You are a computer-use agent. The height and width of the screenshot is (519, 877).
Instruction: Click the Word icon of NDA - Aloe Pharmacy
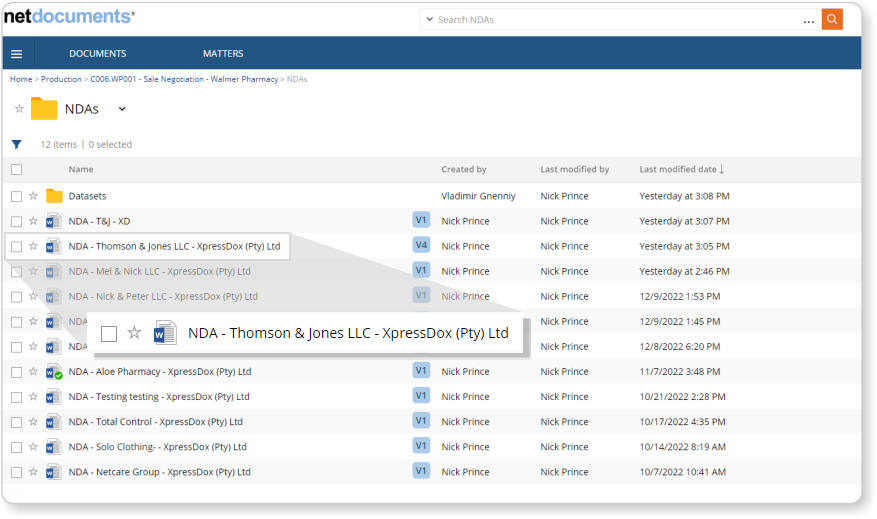pyautogui.click(x=54, y=372)
